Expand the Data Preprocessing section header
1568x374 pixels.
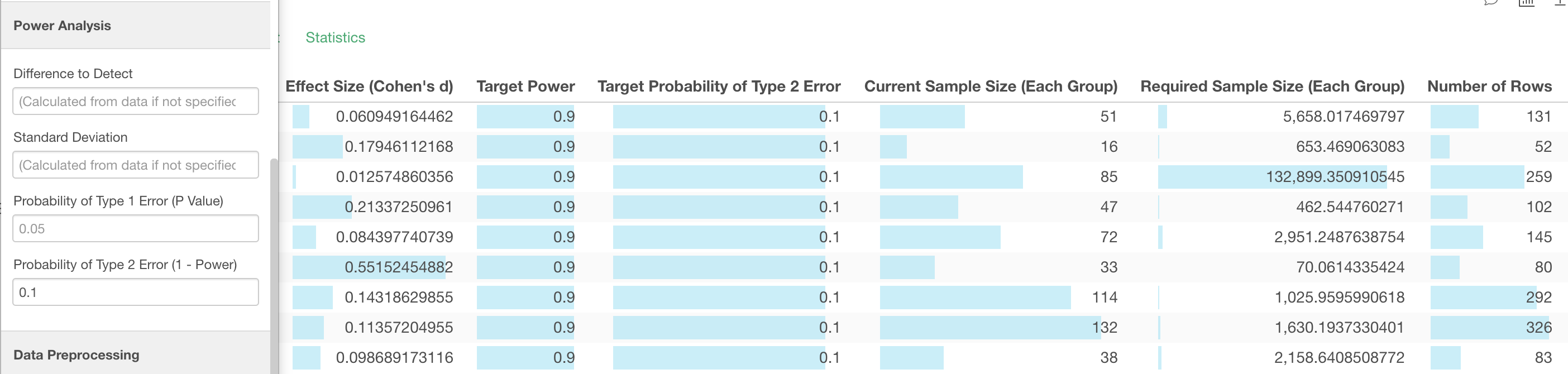[x=135, y=354]
